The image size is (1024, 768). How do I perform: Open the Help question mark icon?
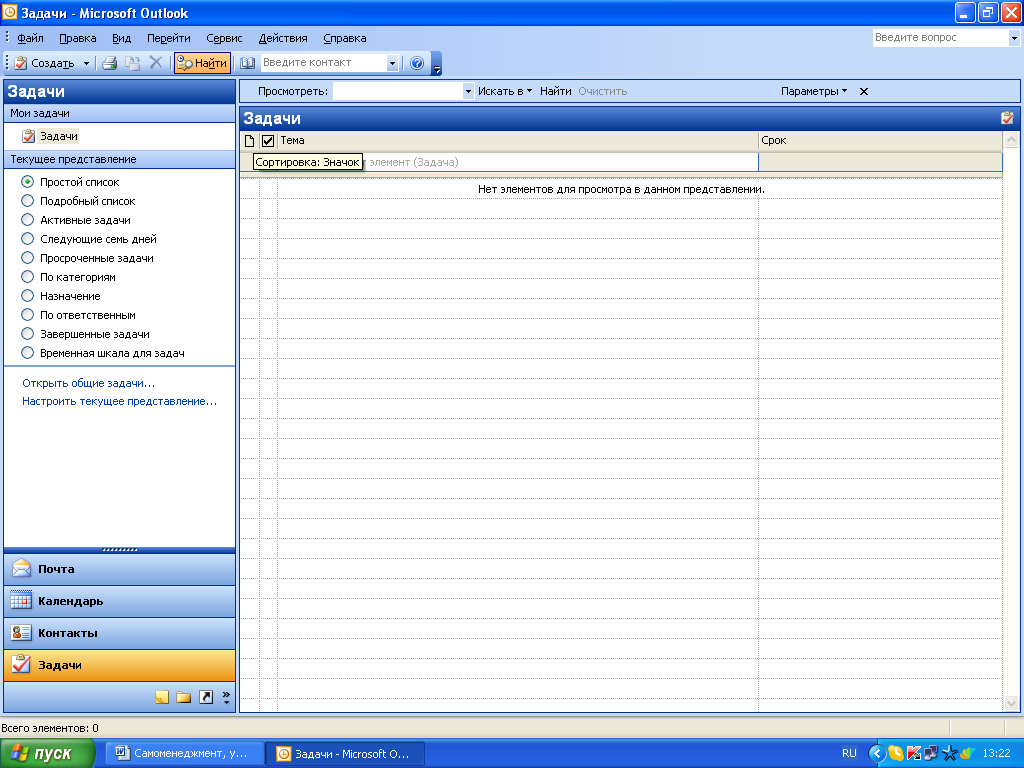tap(417, 63)
